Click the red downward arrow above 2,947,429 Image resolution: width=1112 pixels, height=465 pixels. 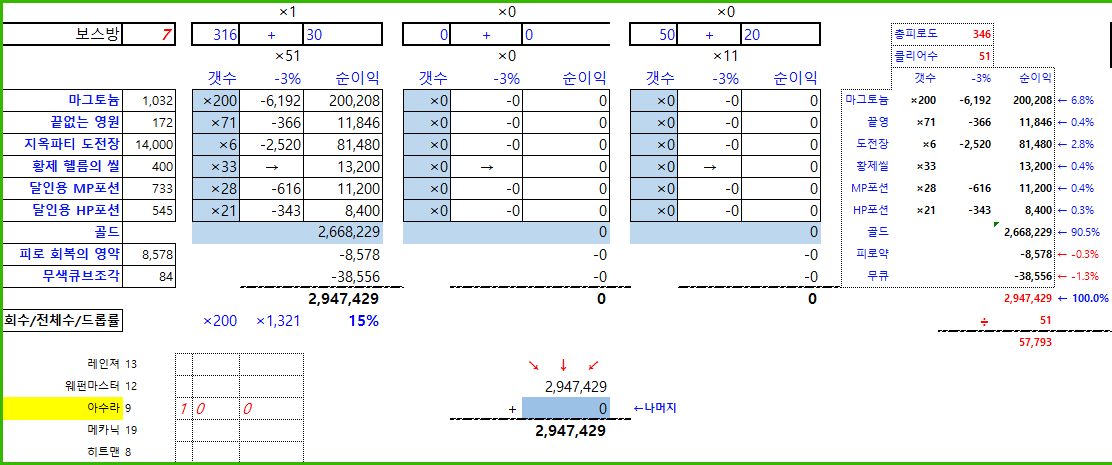pyautogui.click(x=564, y=364)
